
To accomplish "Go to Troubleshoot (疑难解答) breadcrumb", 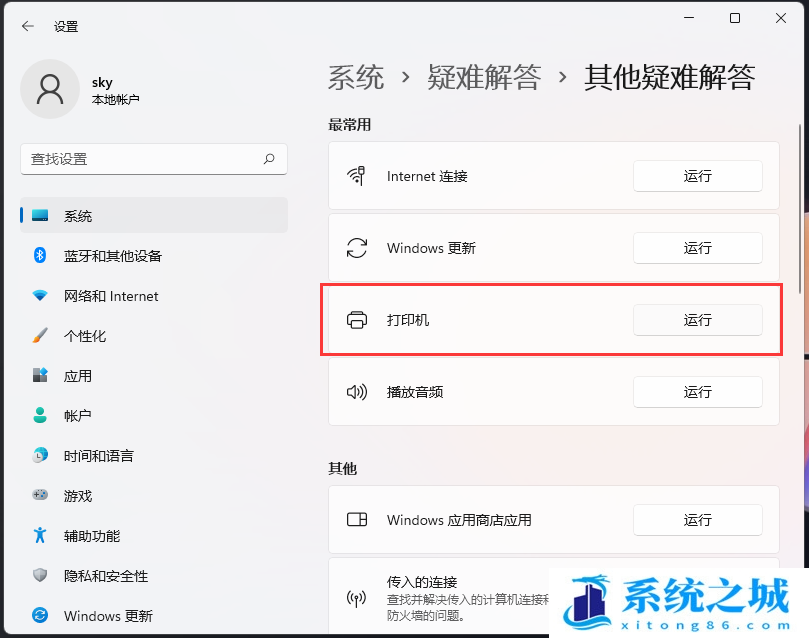I will click(x=484, y=77).
